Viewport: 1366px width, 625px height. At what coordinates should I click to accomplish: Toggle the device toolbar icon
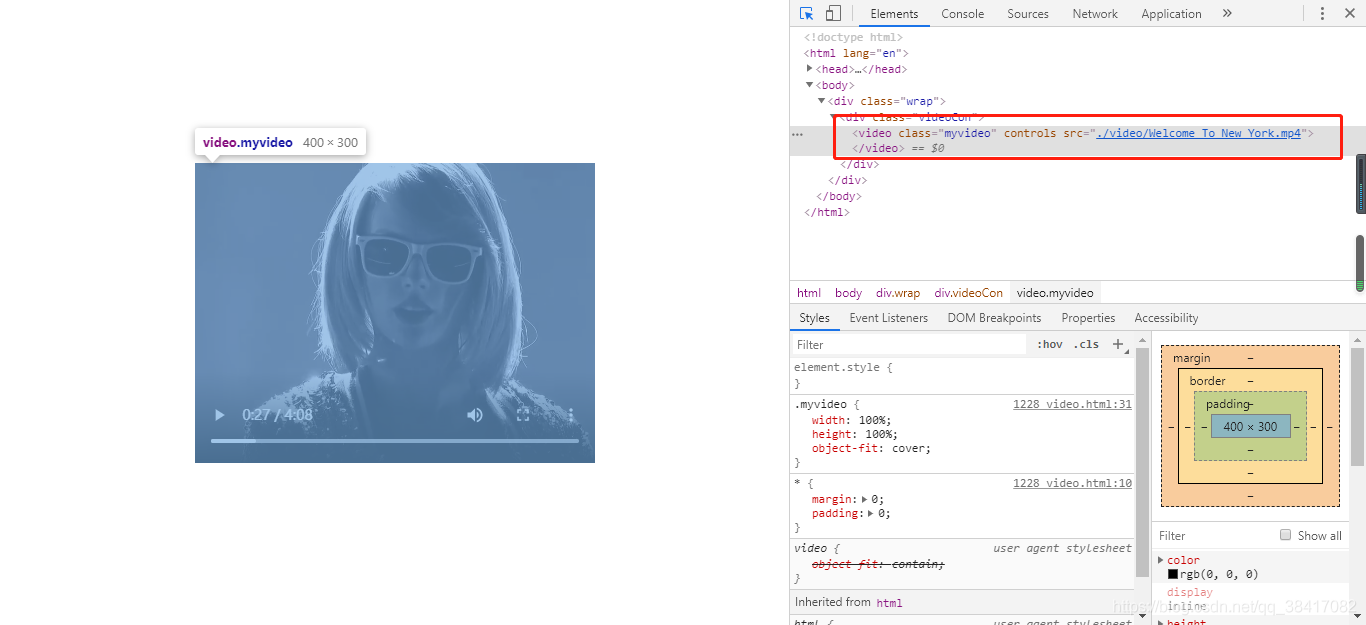tap(833, 13)
